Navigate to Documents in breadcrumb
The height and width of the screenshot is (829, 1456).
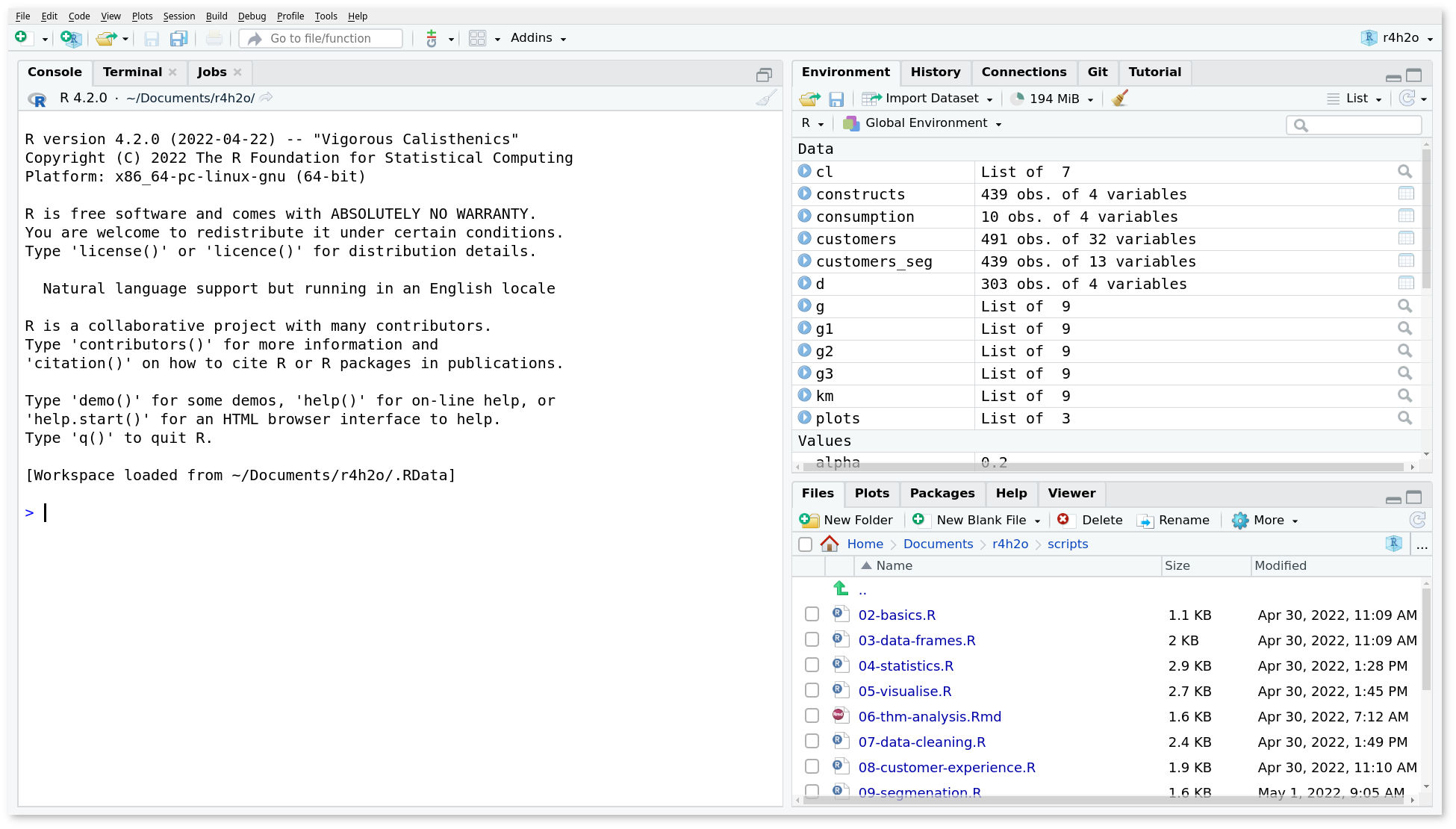click(938, 544)
